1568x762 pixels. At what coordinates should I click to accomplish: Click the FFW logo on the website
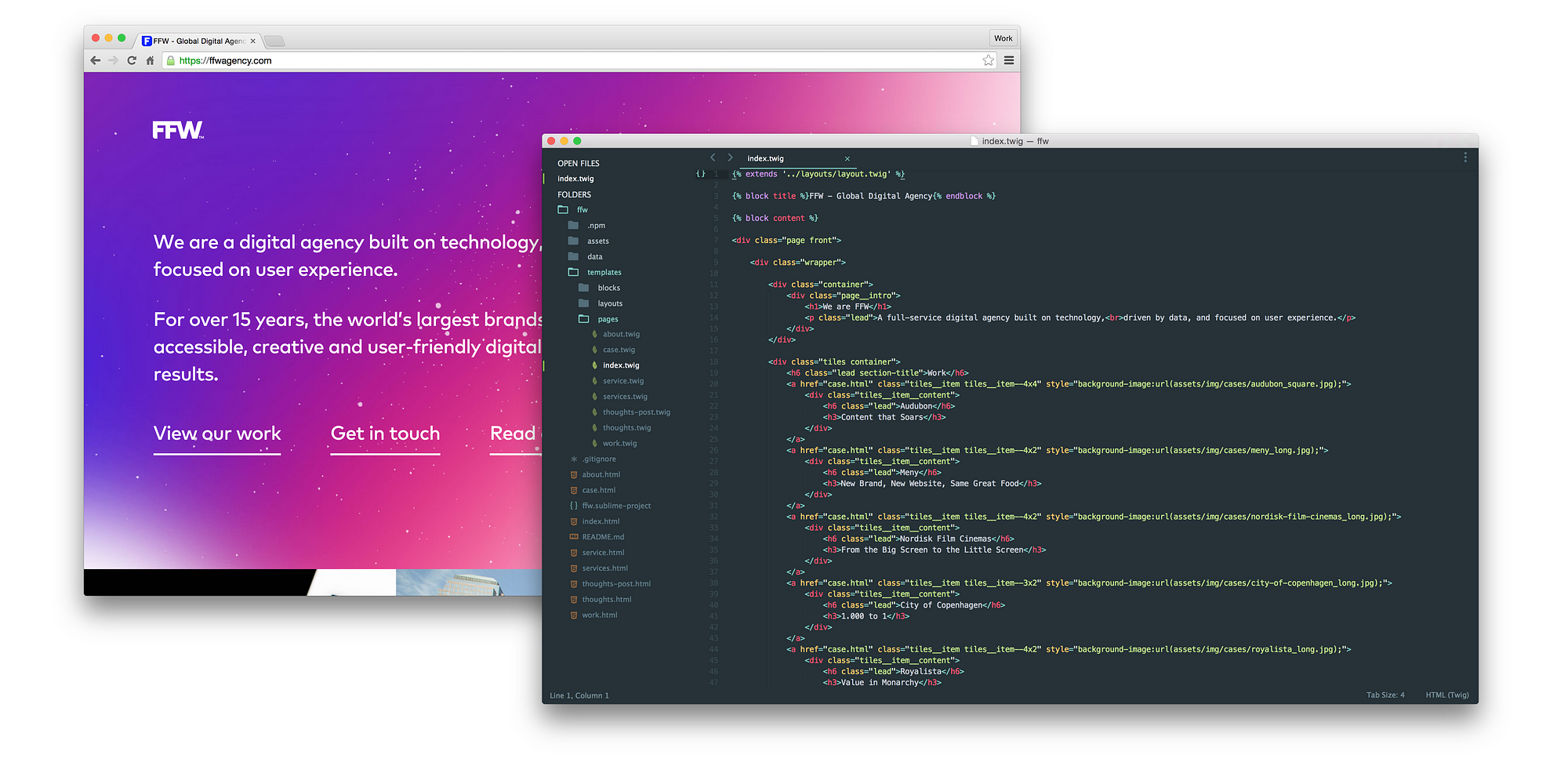tap(178, 130)
